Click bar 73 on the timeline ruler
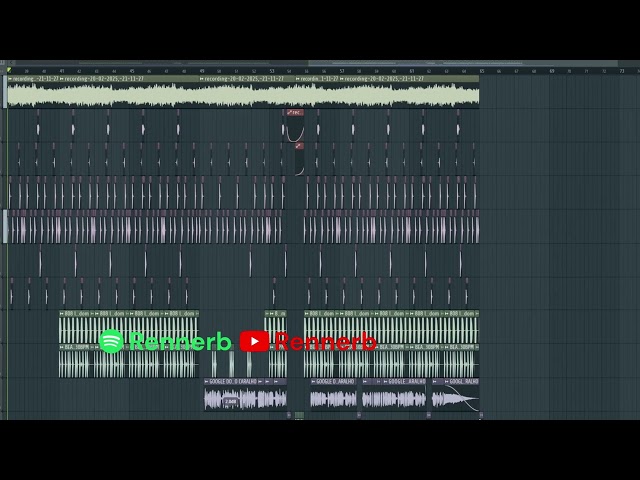Screen dimensions: 640x480 622,71
